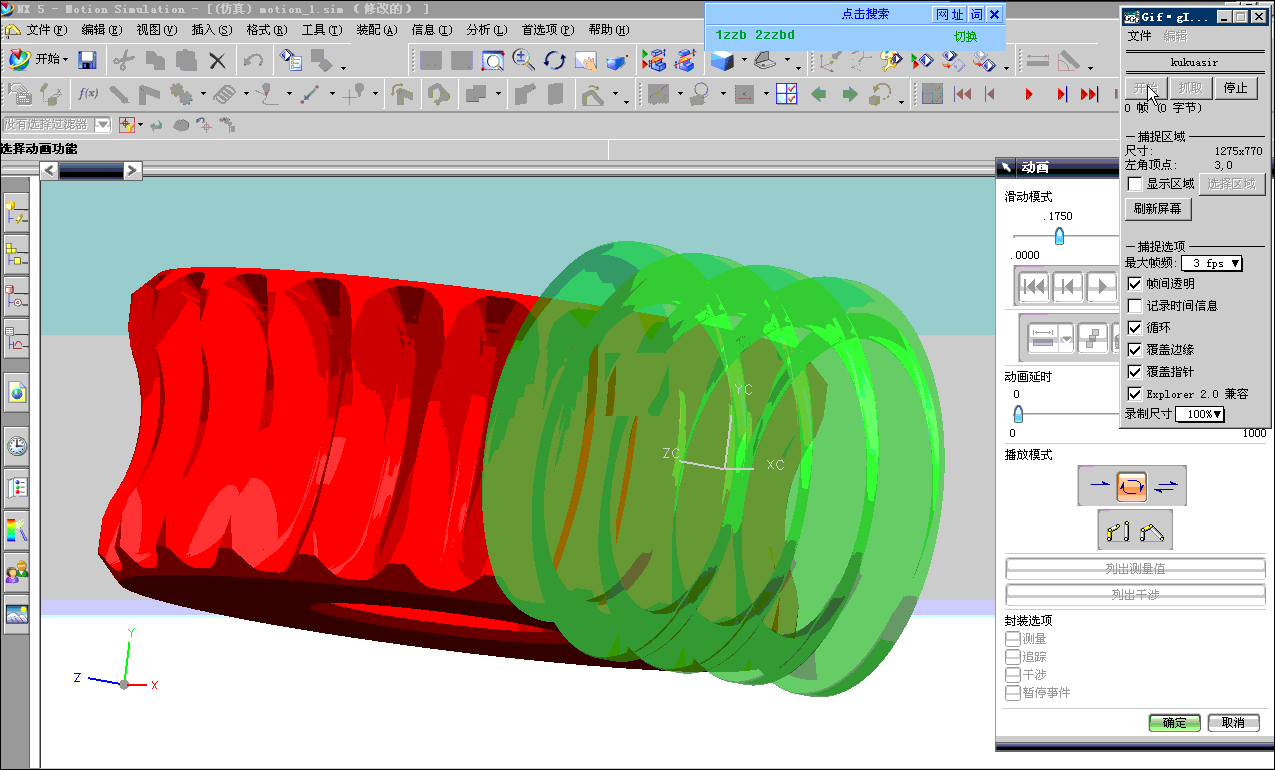Select back-and-forth play mode icon

tap(1166, 486)
